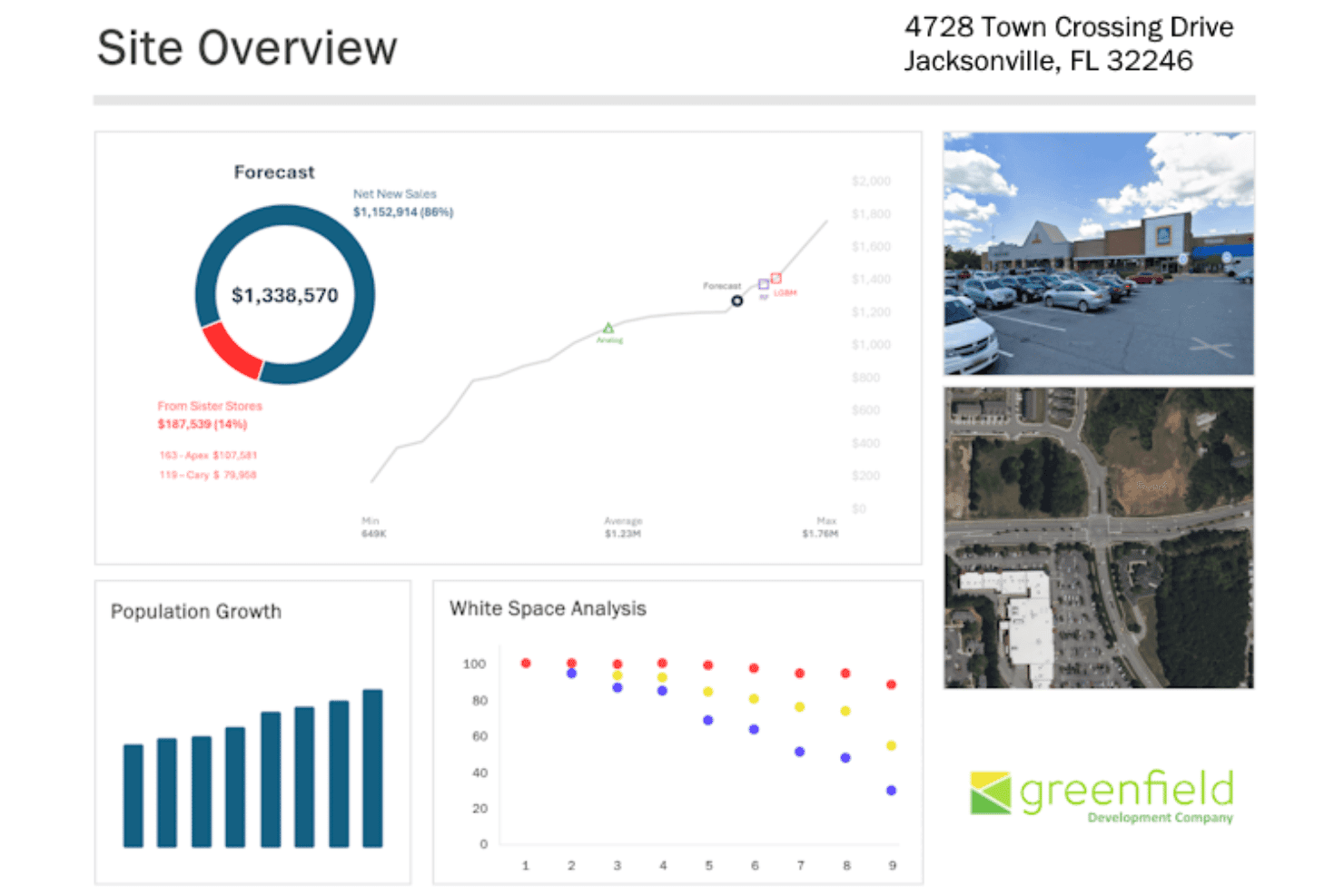The width and height of the screenshot is (1344, 896).
Task: Click the green Analog triangle marker
Action: click(608, 328)
